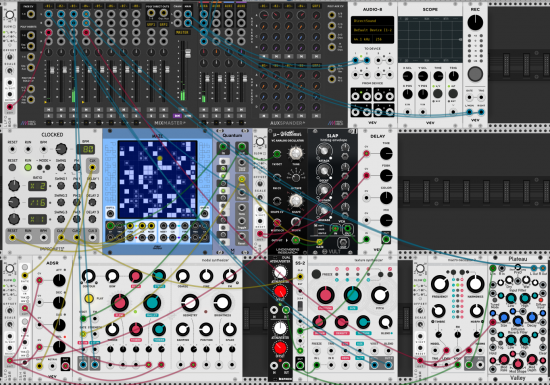
Task: Adjust the REL knob on ADSR module
Action: pyautogui.click(x=59, y=347)
